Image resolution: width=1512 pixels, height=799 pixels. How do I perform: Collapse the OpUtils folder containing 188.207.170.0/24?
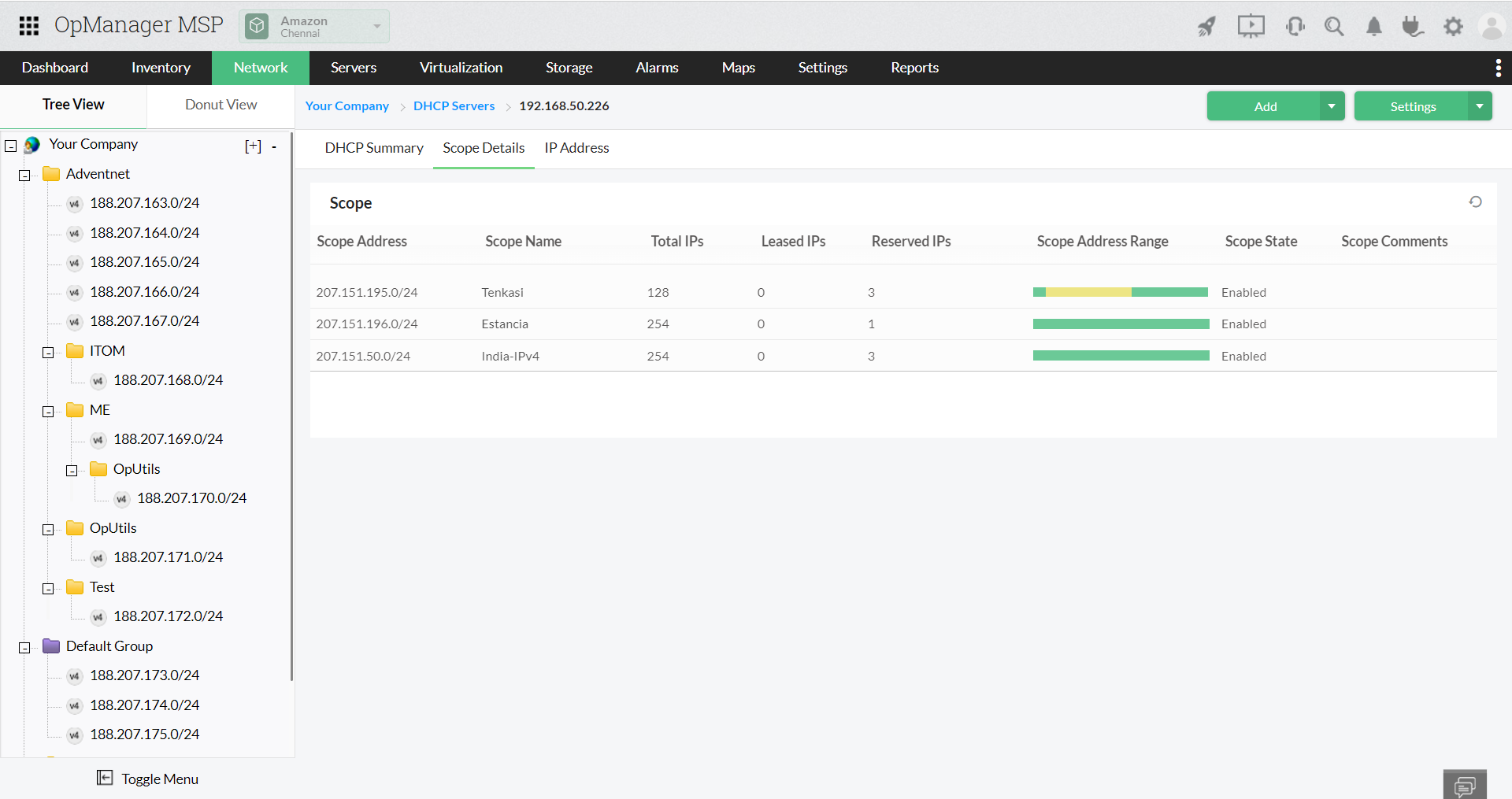[72, 471]
